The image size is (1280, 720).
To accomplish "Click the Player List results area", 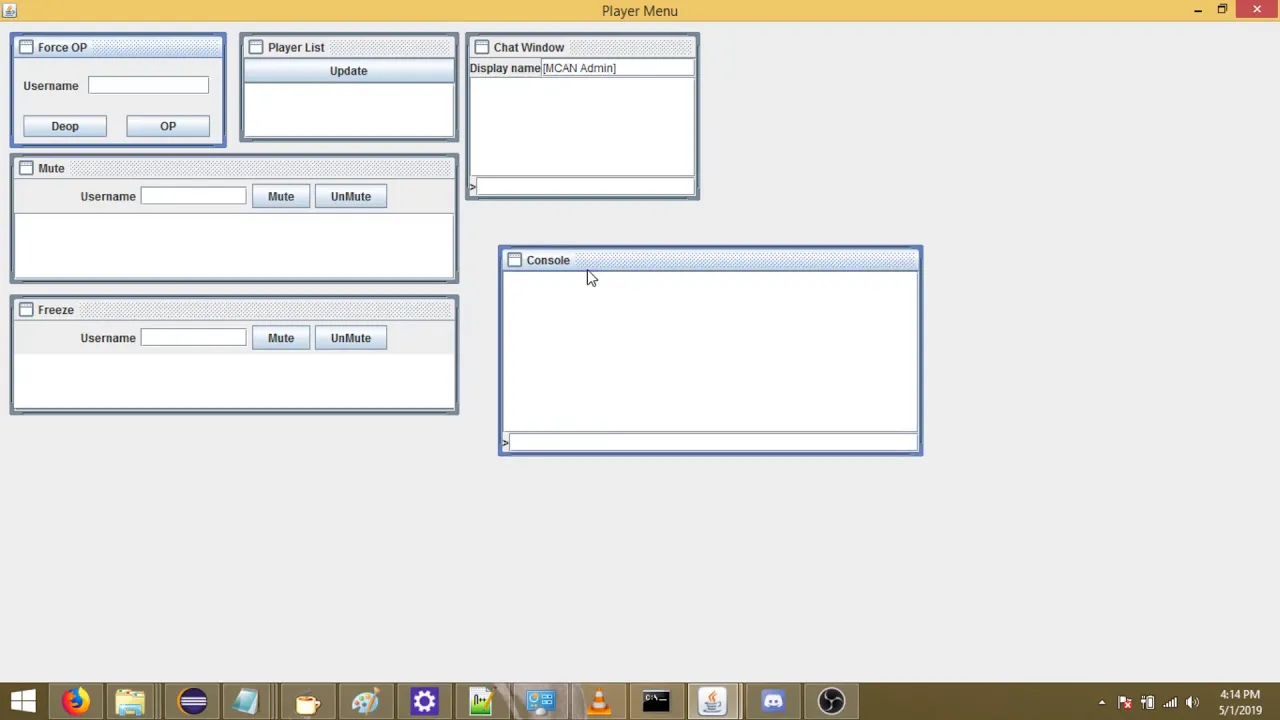I will pos(348,109).
